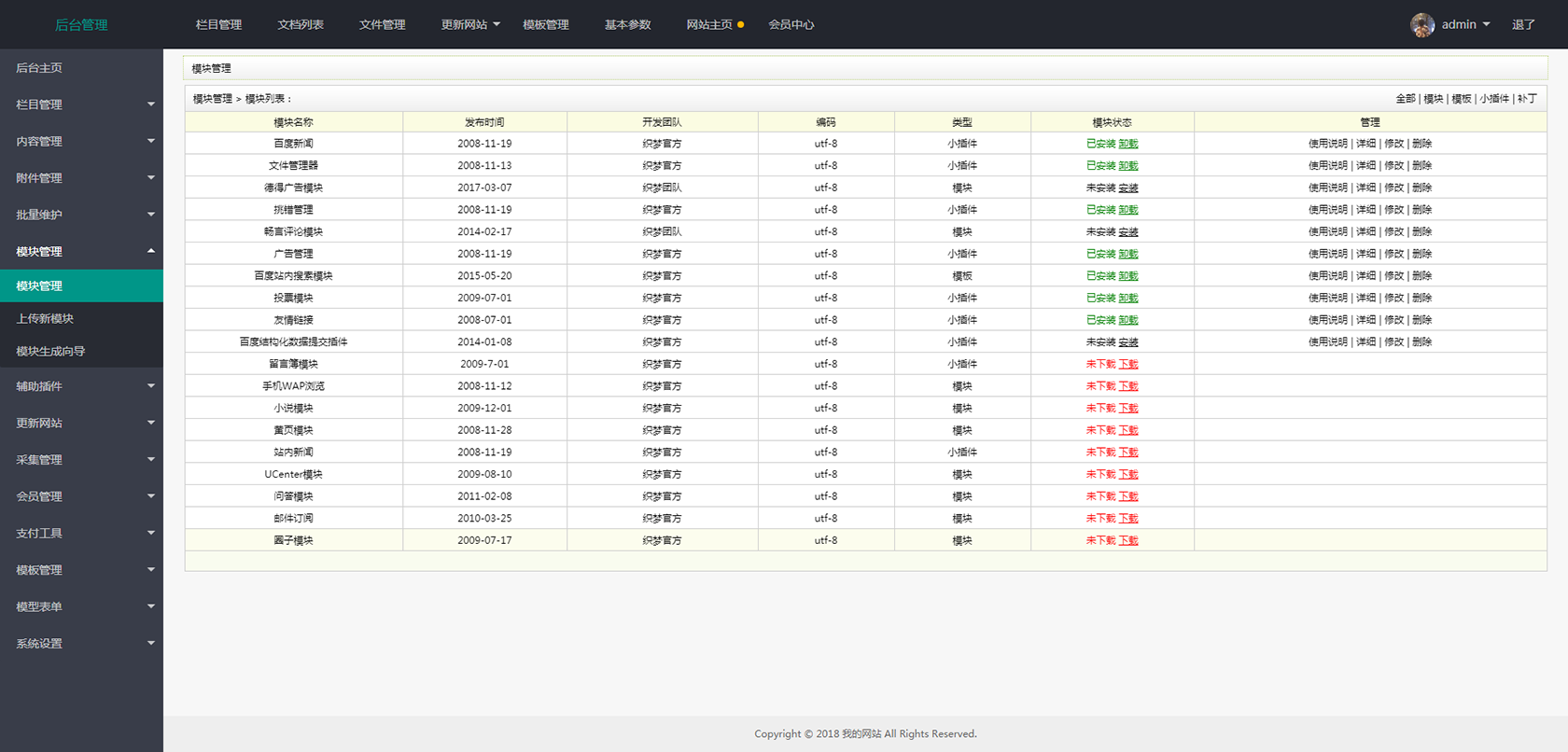
Task: Expand 附件管理 section in sidebar
Action: coord(81,178)
